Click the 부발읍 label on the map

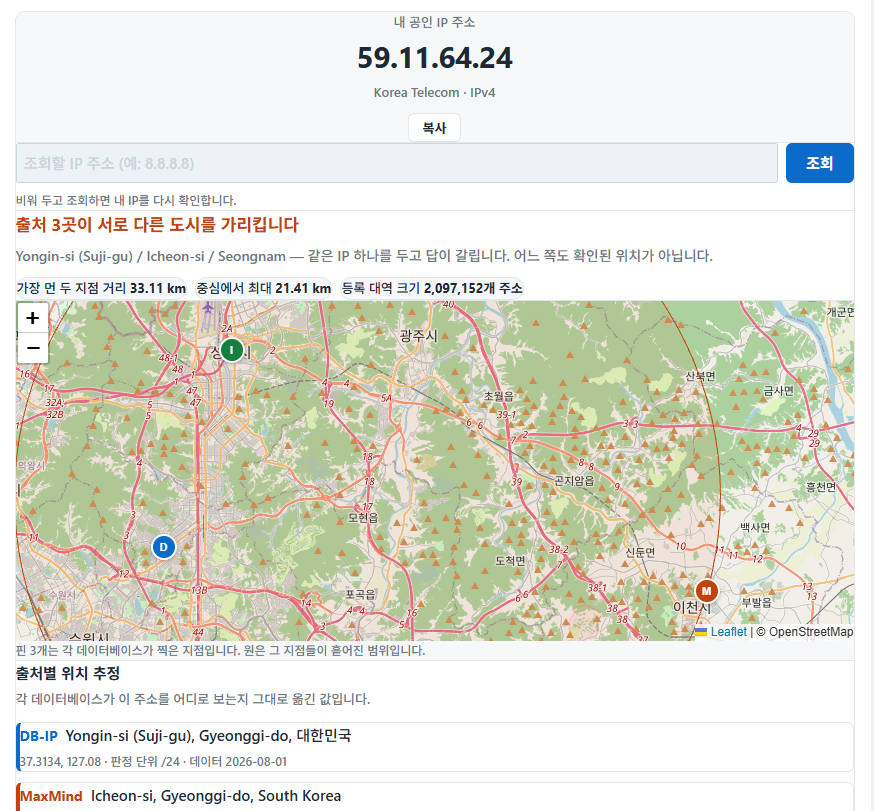click(x=757, y=602)
